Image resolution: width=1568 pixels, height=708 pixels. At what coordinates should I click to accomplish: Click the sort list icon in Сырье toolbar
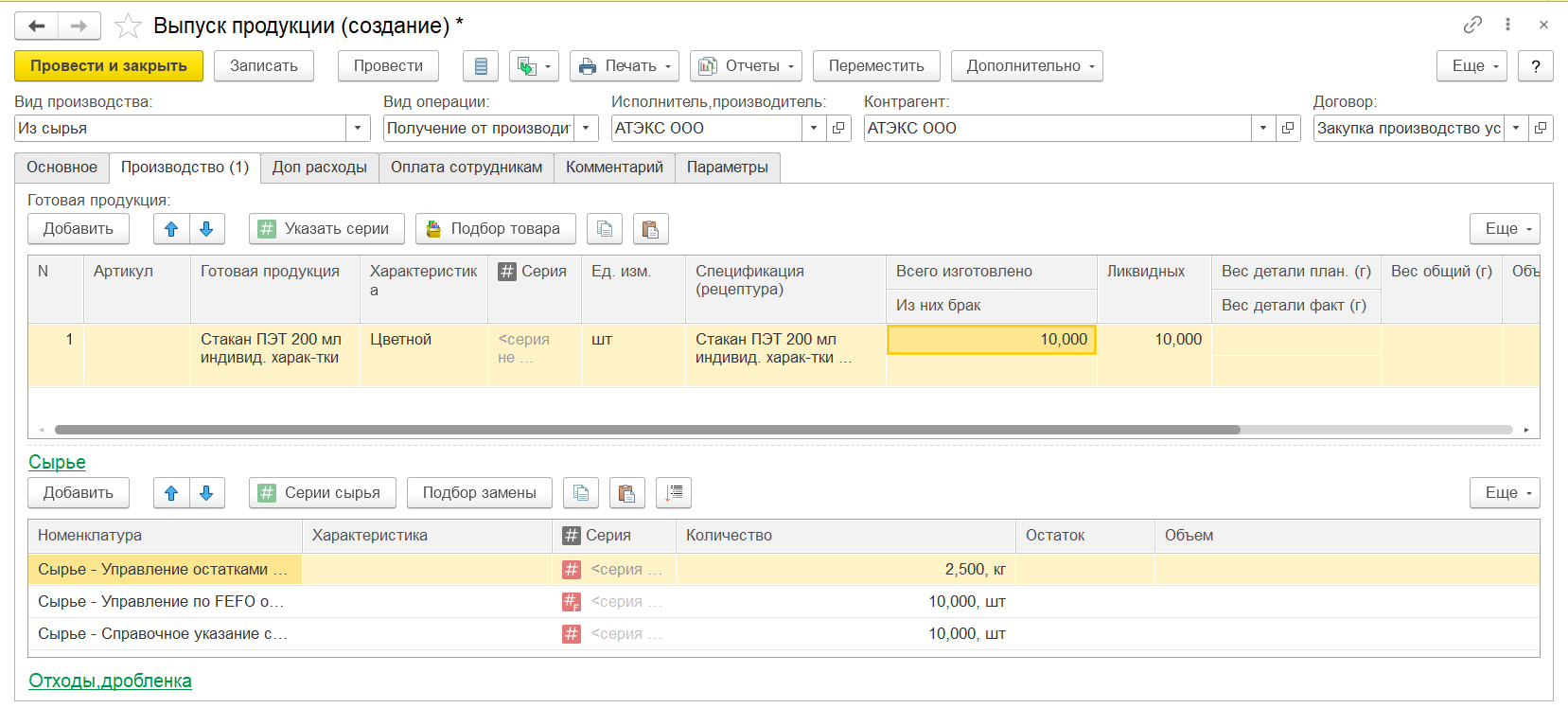[x=674, y=493]
